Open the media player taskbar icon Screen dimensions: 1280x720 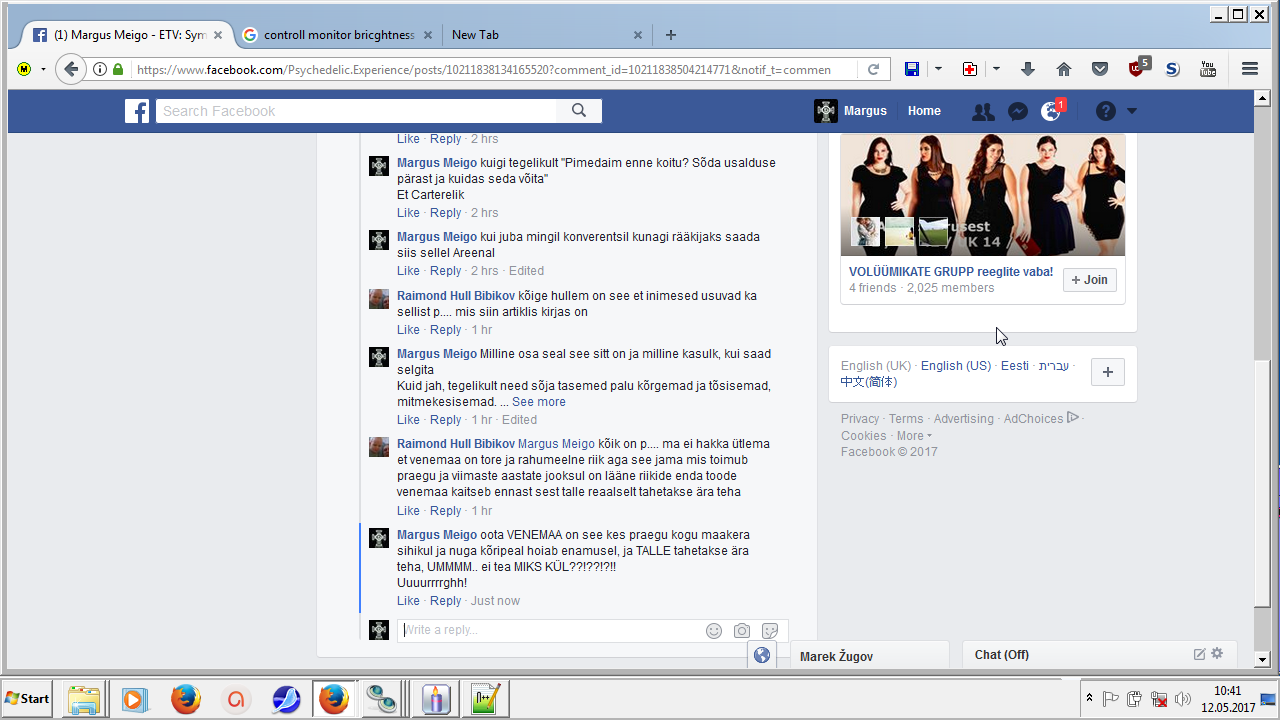coord(135,698)
